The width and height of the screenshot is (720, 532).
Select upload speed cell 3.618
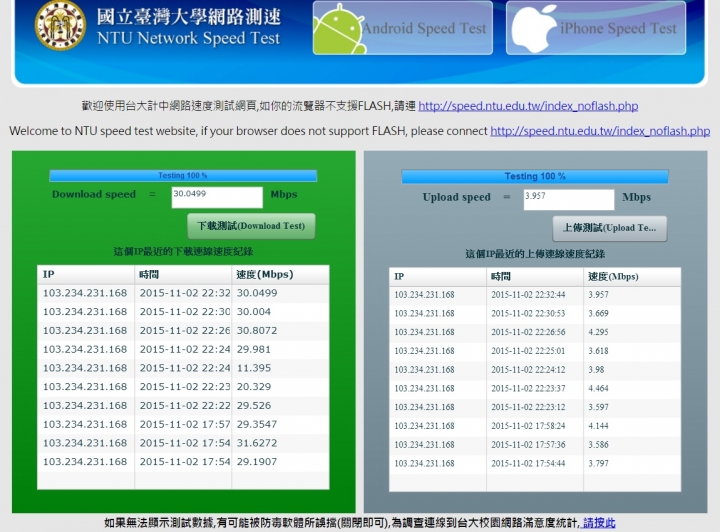click(632, 352)
